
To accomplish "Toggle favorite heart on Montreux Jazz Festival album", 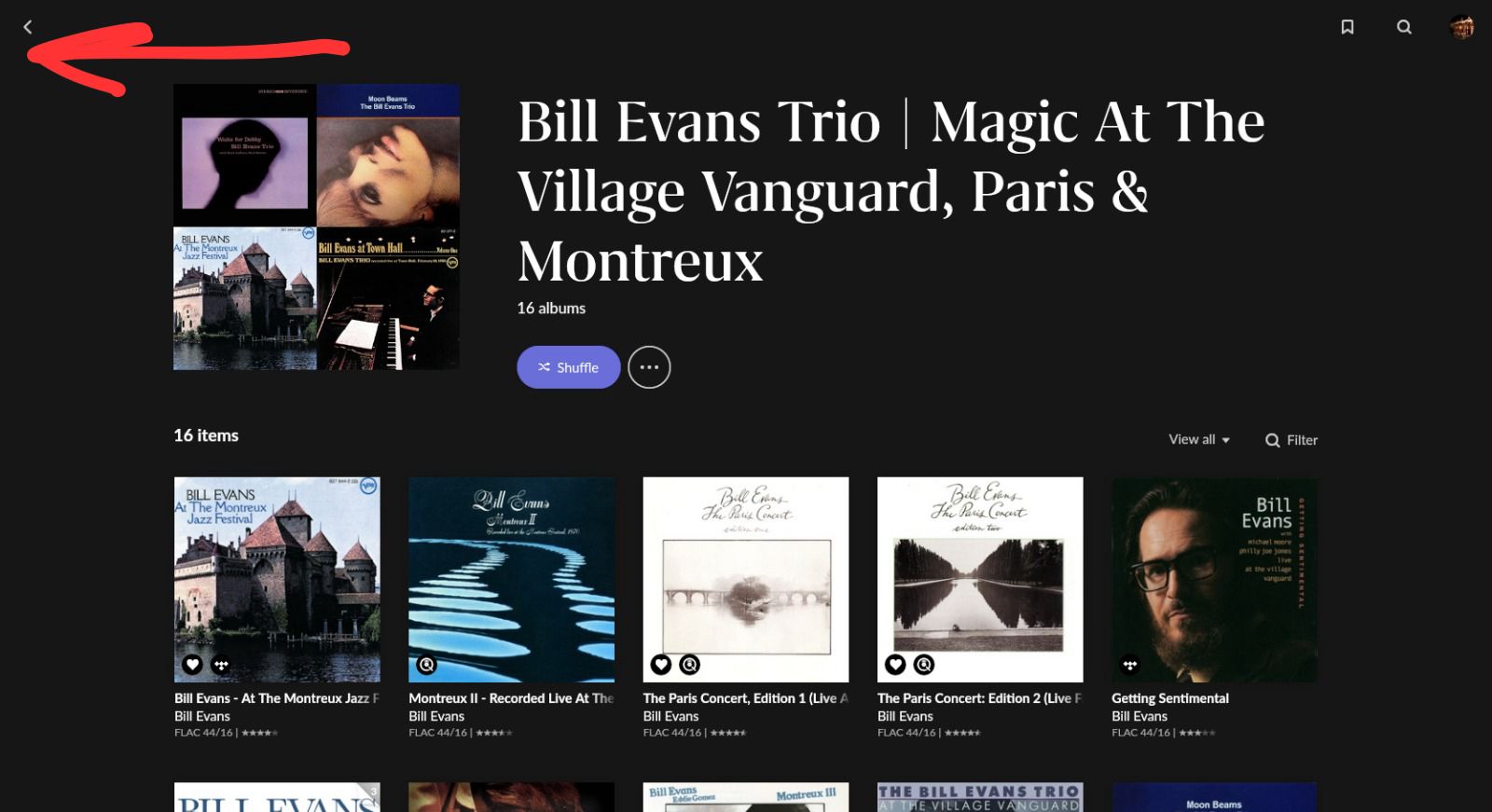I will click(x=192, y=665).
